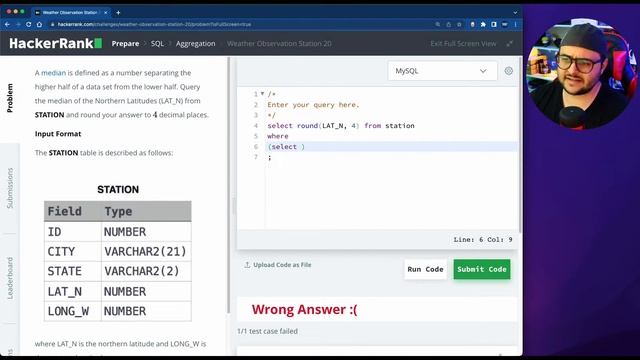Click the browser forward arrow

click(x=18, y=24)
